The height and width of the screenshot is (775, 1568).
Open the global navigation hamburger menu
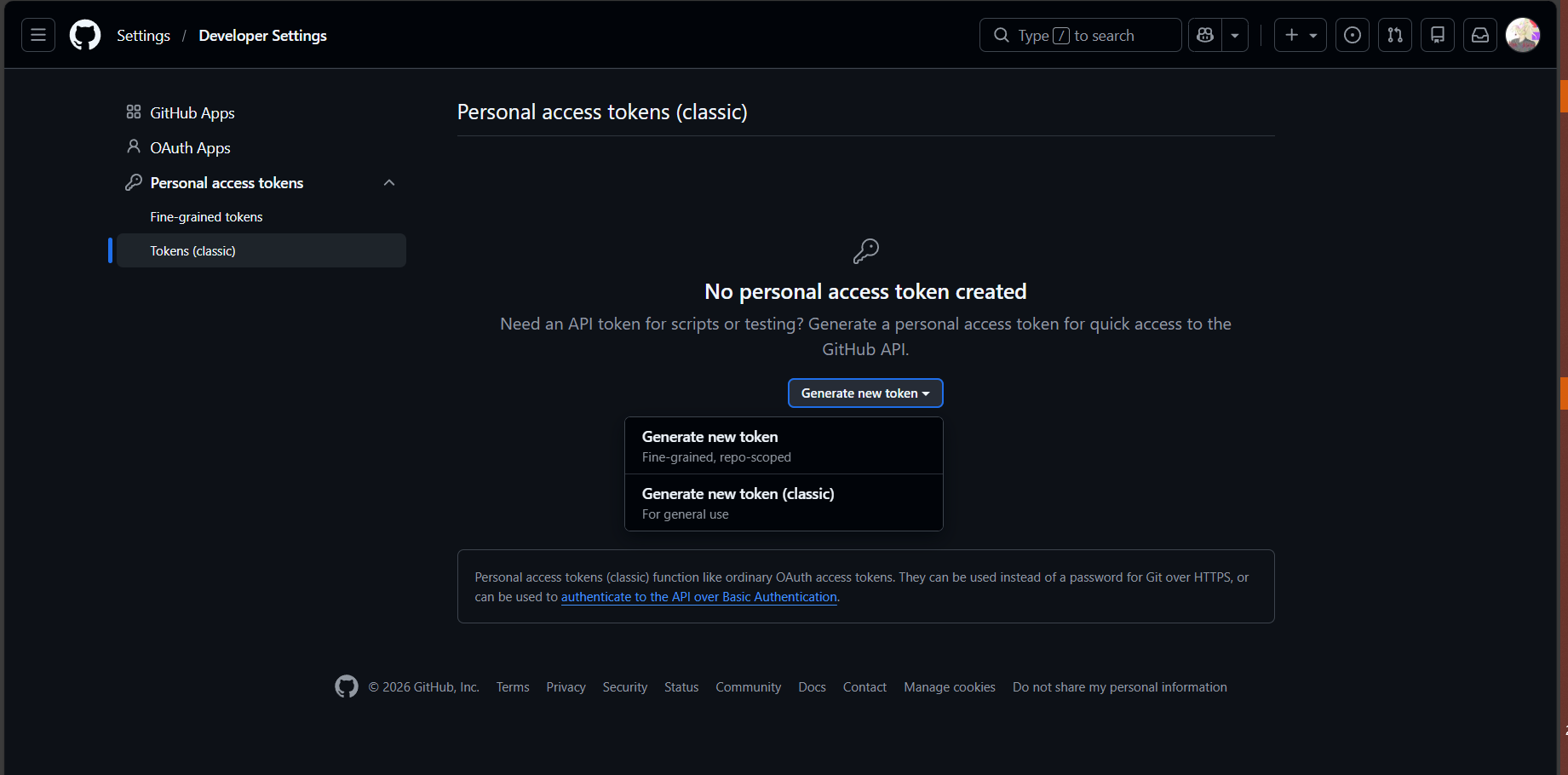tap(38, 35)
